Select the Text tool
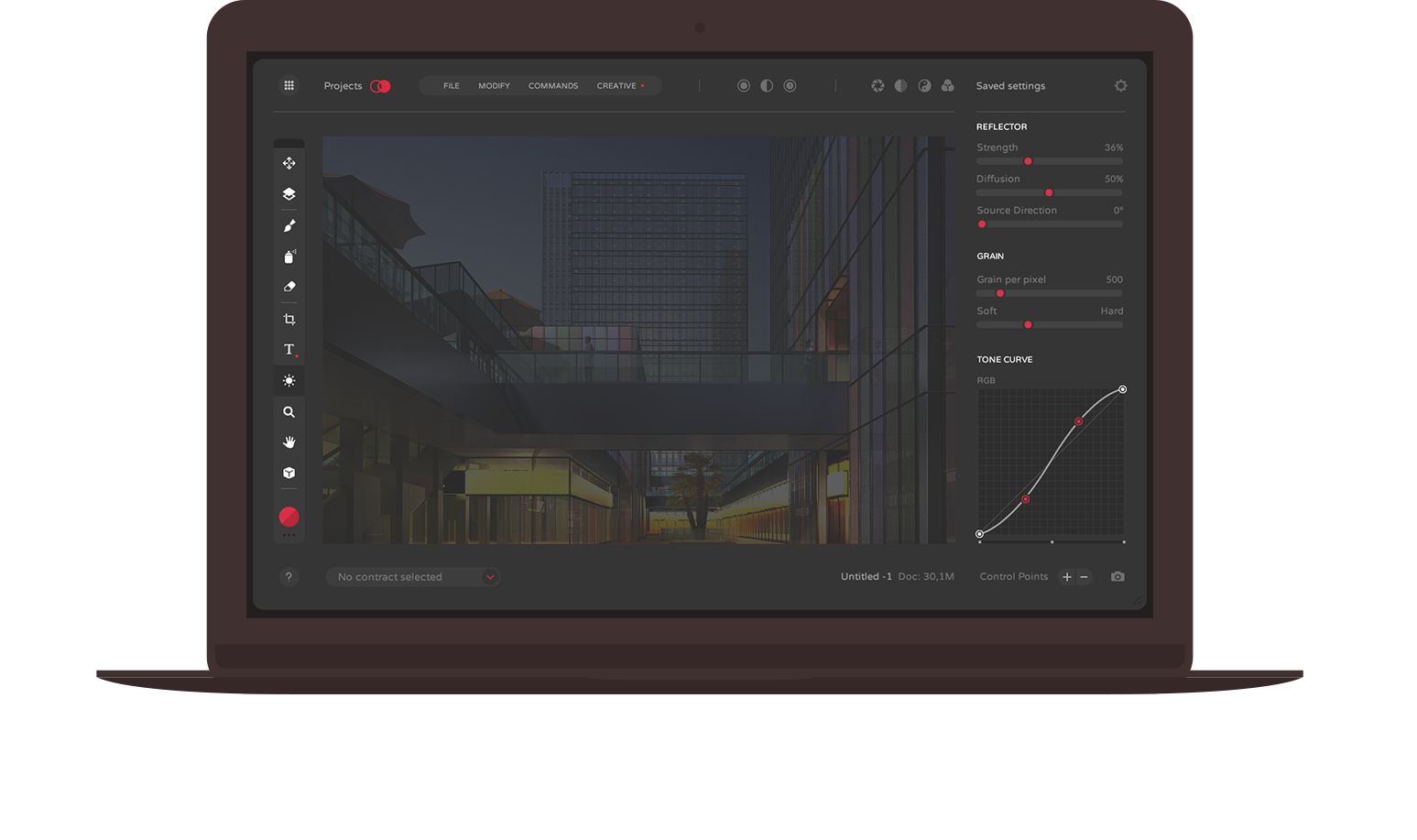The image size is (1417, 840). point(289,350)
